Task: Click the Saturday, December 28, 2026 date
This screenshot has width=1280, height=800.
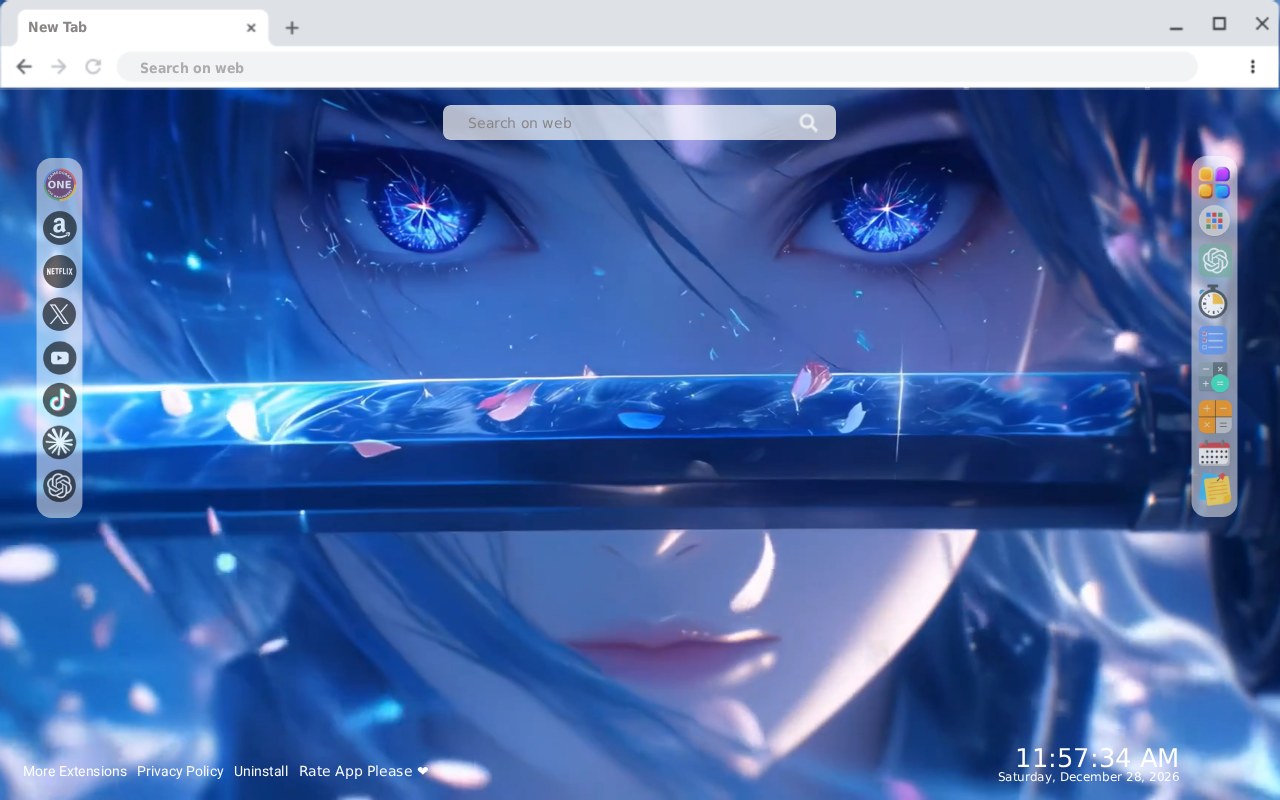Action: click(1088, 777)
